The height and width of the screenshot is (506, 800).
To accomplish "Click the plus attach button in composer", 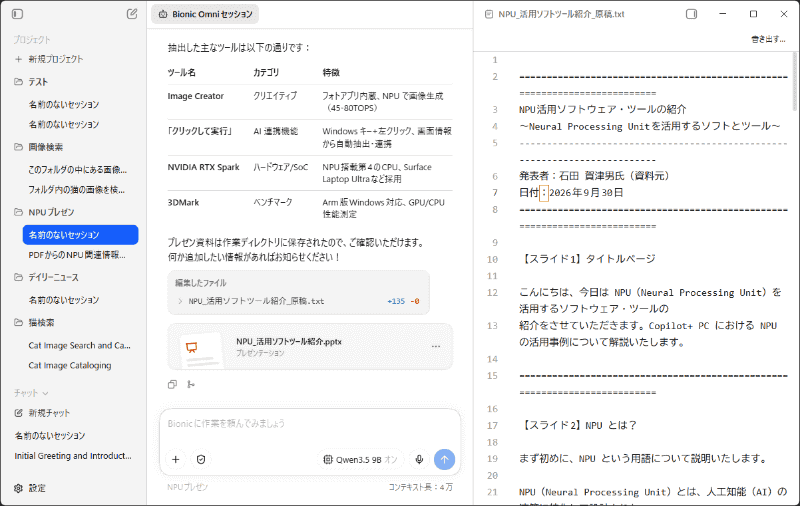I will 176,460.
